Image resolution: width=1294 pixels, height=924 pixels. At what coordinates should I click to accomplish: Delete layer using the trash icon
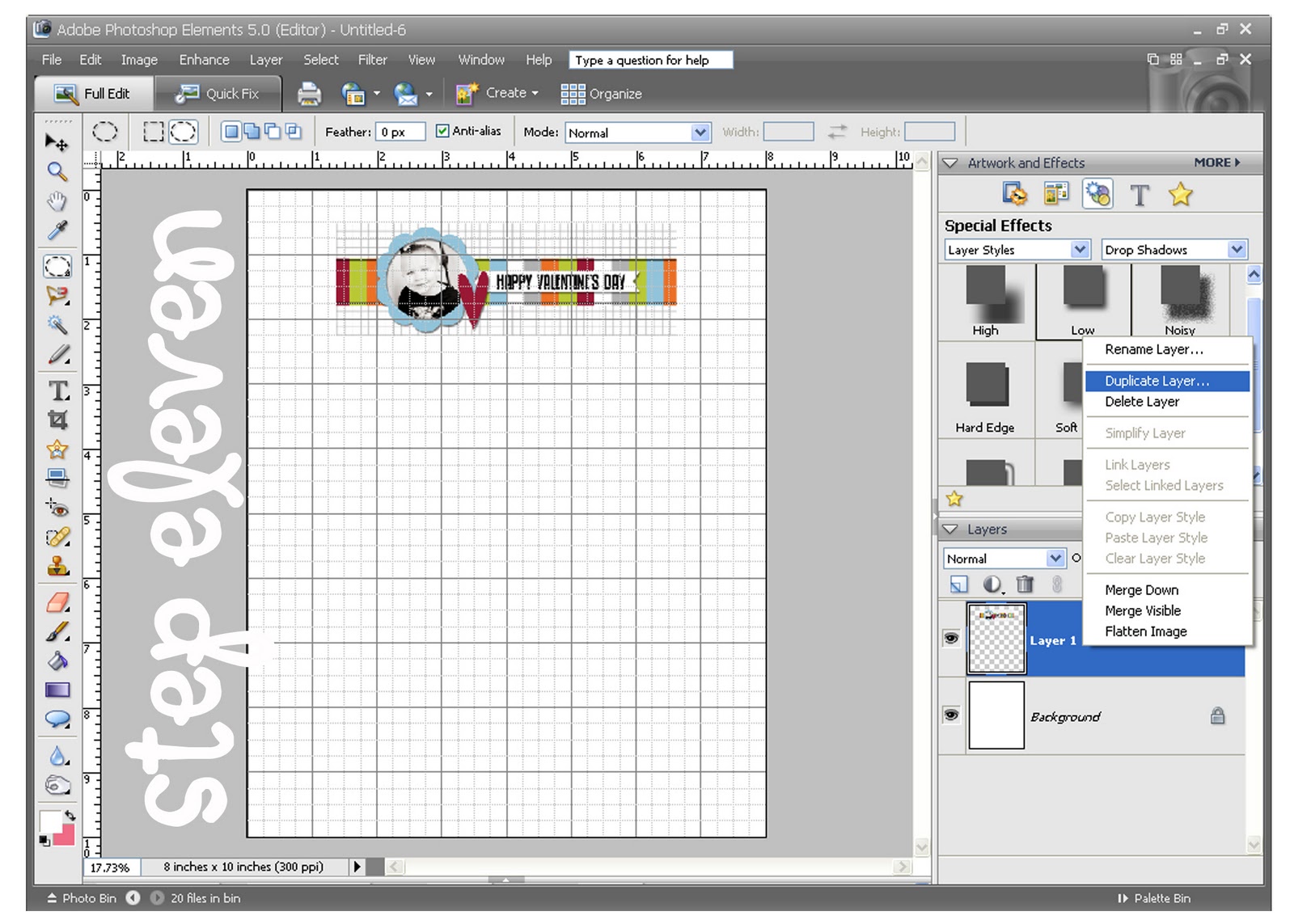[x=1025, y=584]
